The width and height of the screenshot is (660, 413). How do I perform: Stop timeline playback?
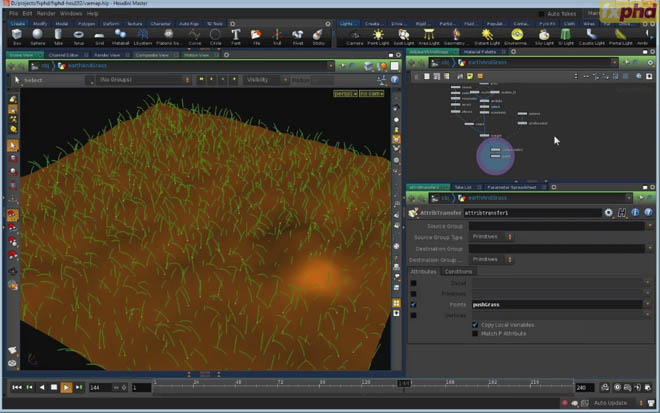point(54,387)
